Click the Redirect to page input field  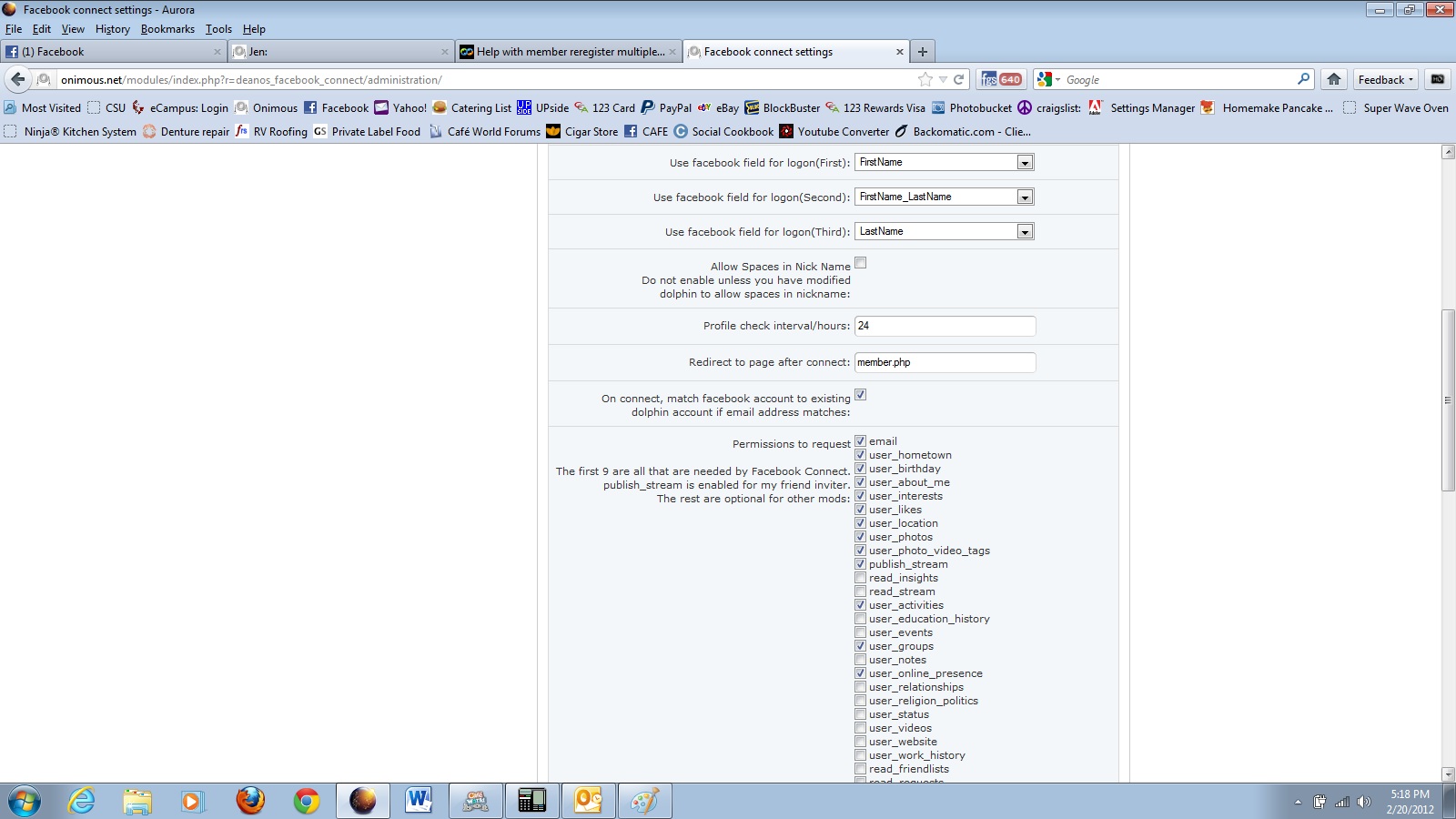945,362
